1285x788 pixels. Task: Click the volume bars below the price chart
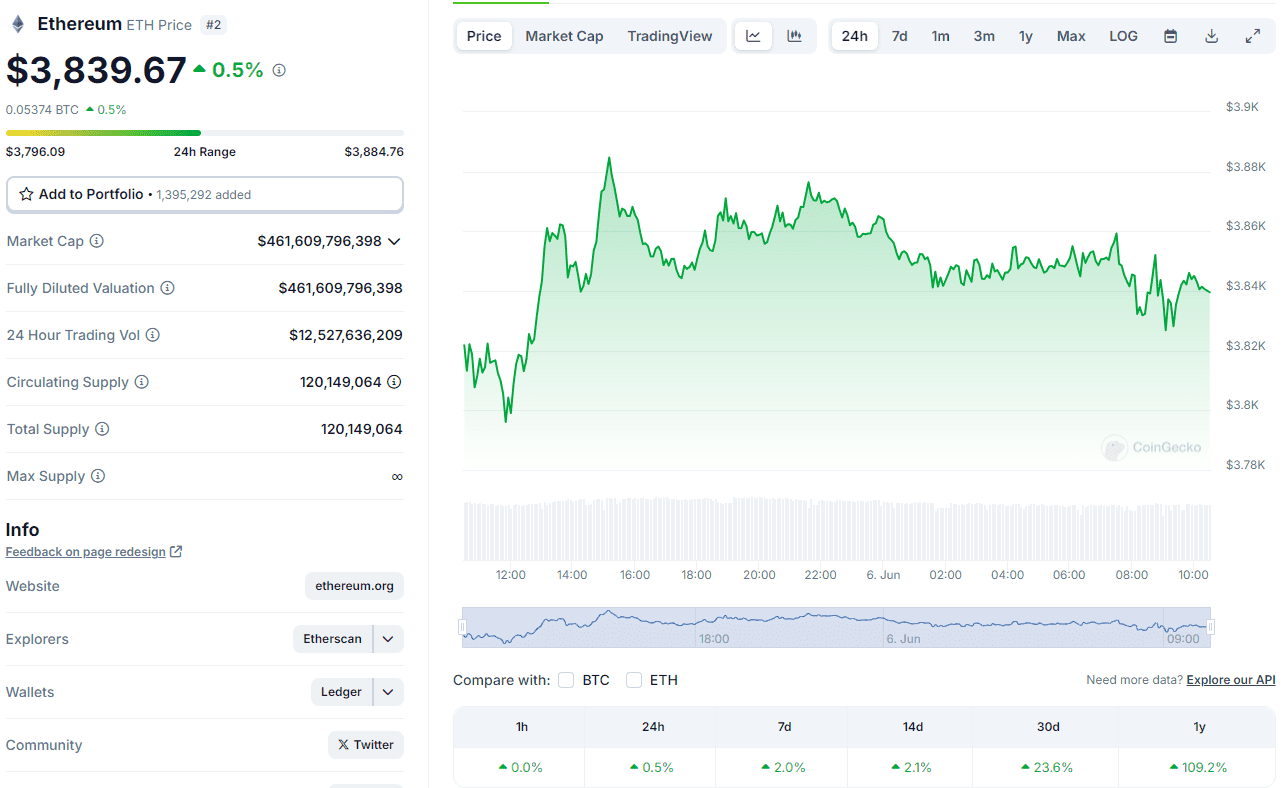[x=837, y=531]
